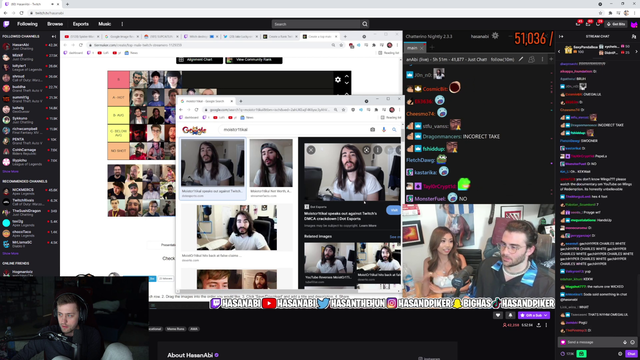Viewport: 640px width, 360px height.
Task: Click the purple Chat send button
Action: [631, 353]
